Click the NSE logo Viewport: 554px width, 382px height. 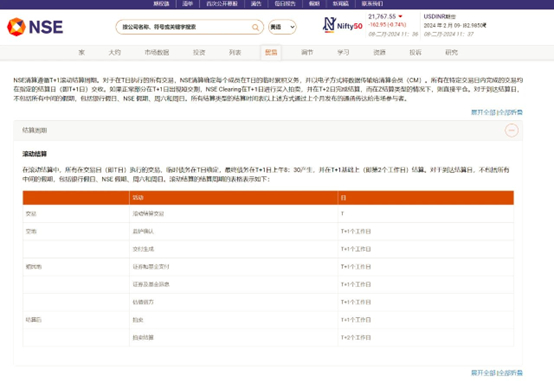click(x=35, y=27)
